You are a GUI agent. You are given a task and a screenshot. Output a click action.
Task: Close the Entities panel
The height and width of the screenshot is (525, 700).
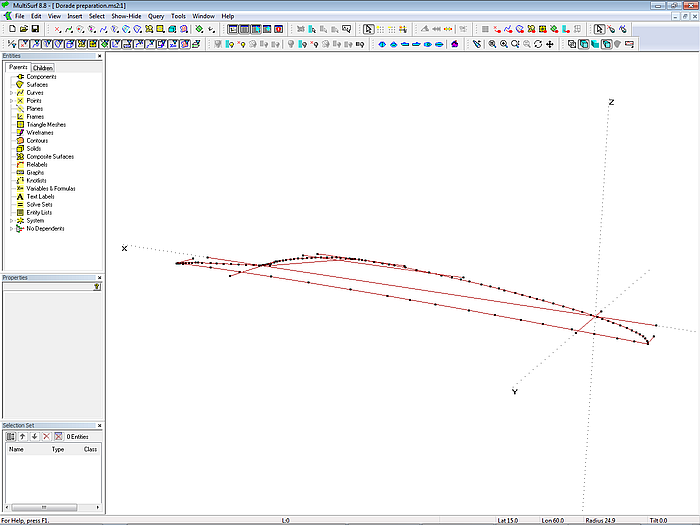[x=99, y=56]
